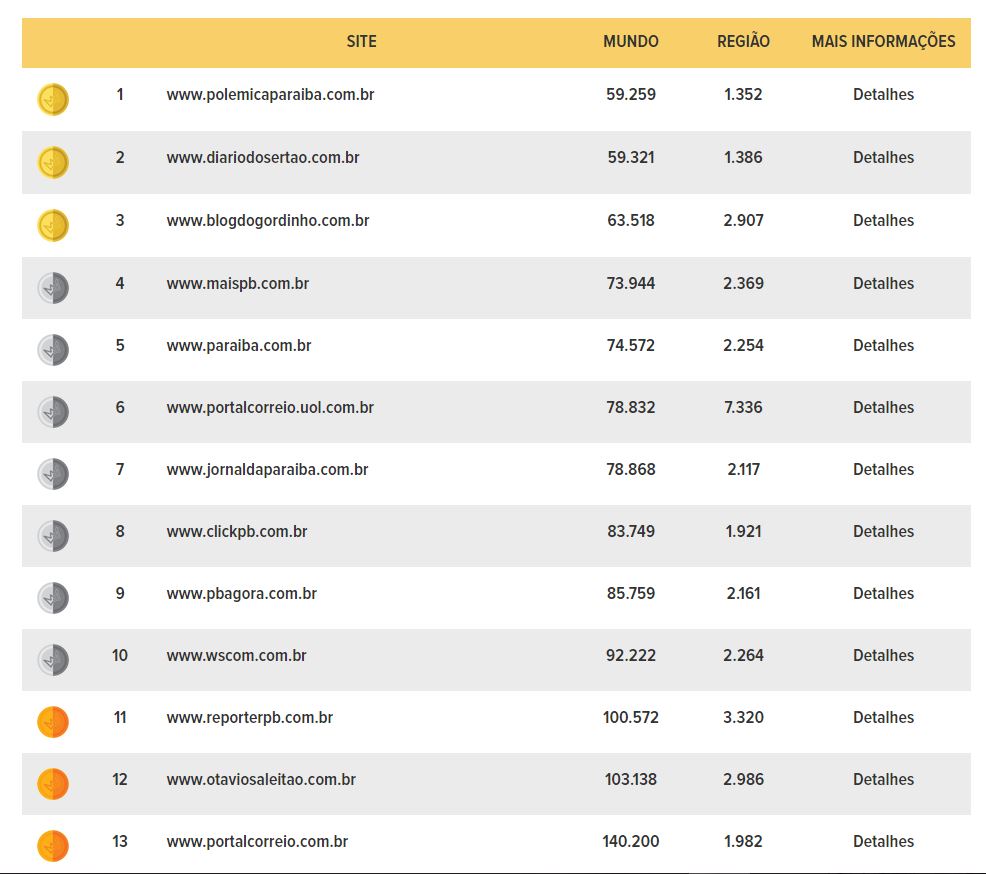Click the gold medal icon for polemicaparaiba

(x=53, y=99)
